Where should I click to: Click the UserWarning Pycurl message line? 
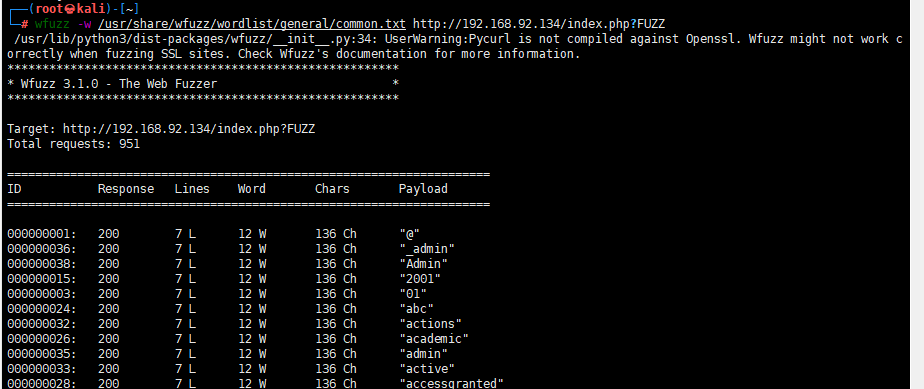459,39
